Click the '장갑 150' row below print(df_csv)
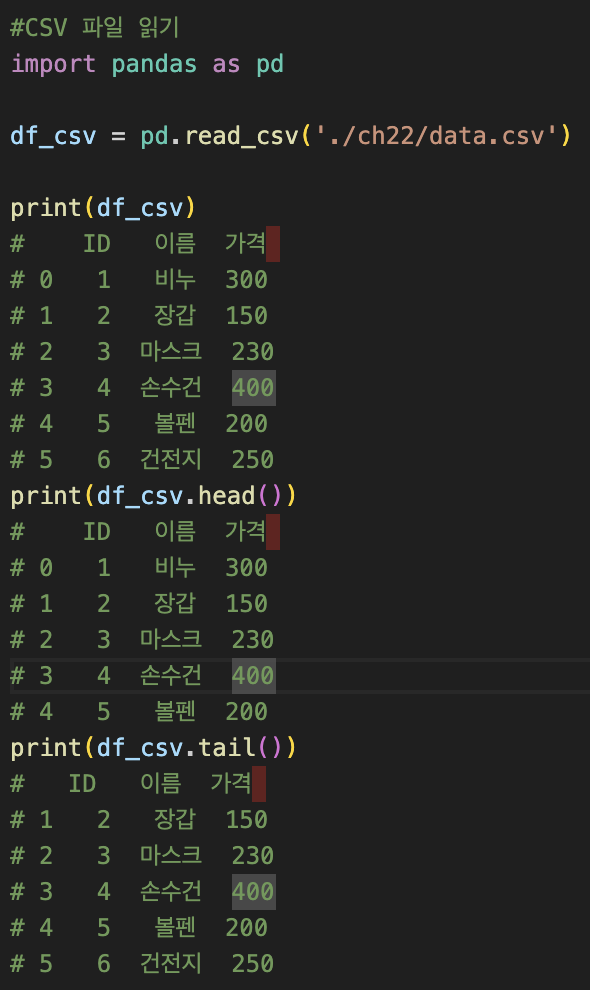 pyautogui.click(x=140, y=316)
